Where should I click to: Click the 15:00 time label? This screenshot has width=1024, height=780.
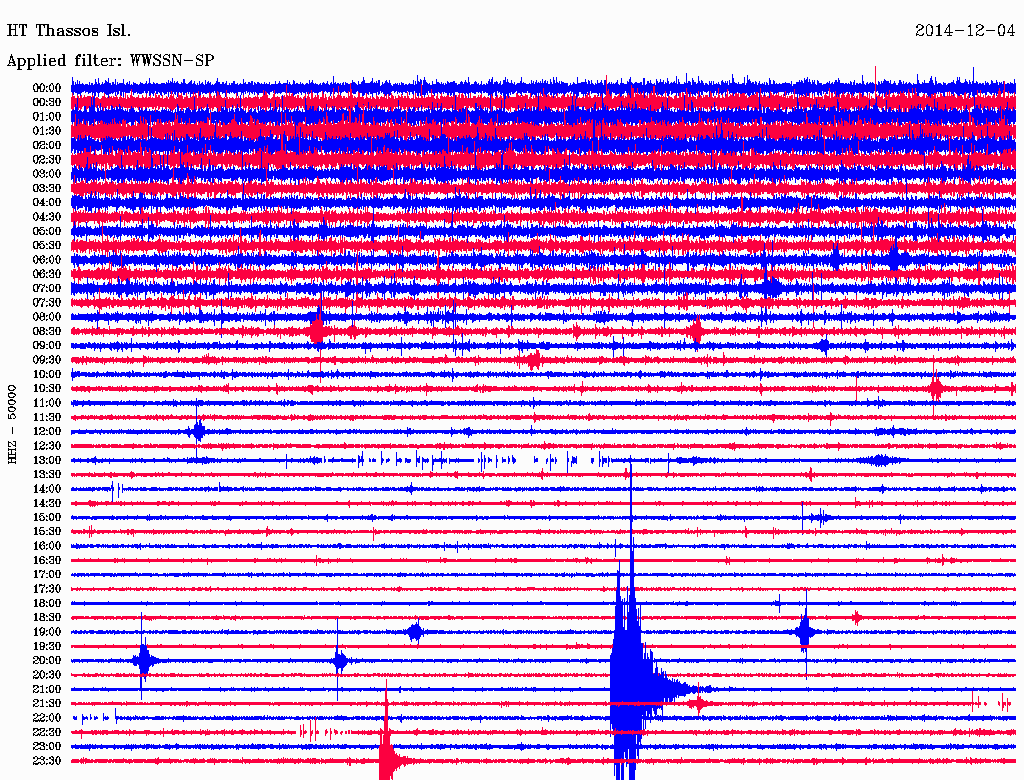[47, 517]
